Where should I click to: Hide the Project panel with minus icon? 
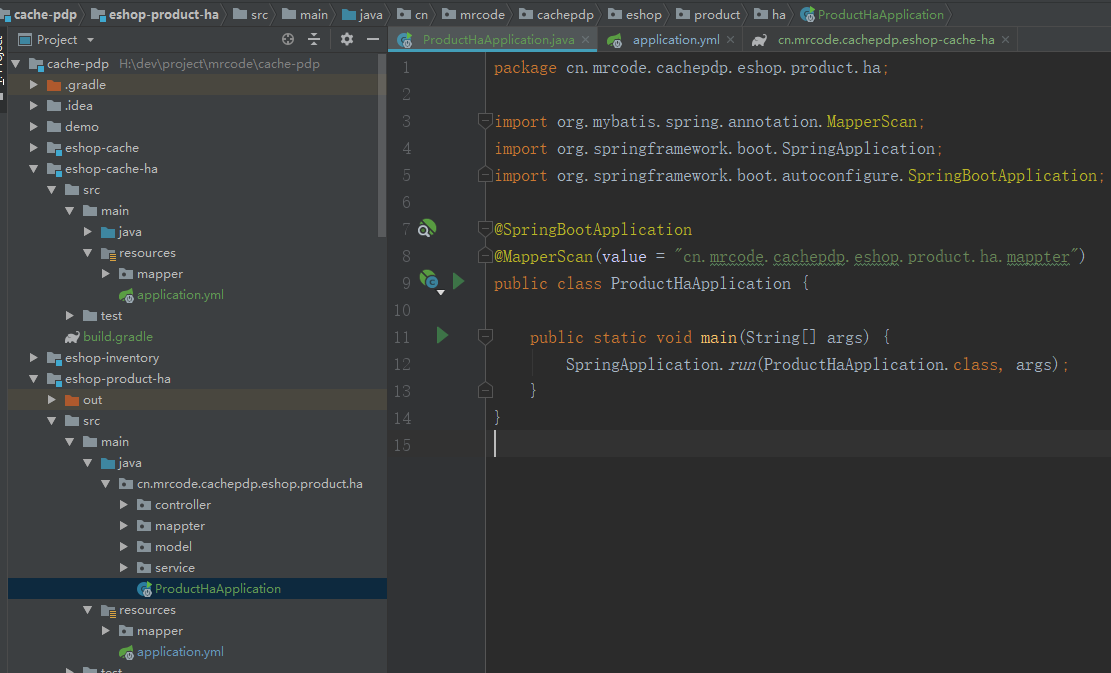372,39
